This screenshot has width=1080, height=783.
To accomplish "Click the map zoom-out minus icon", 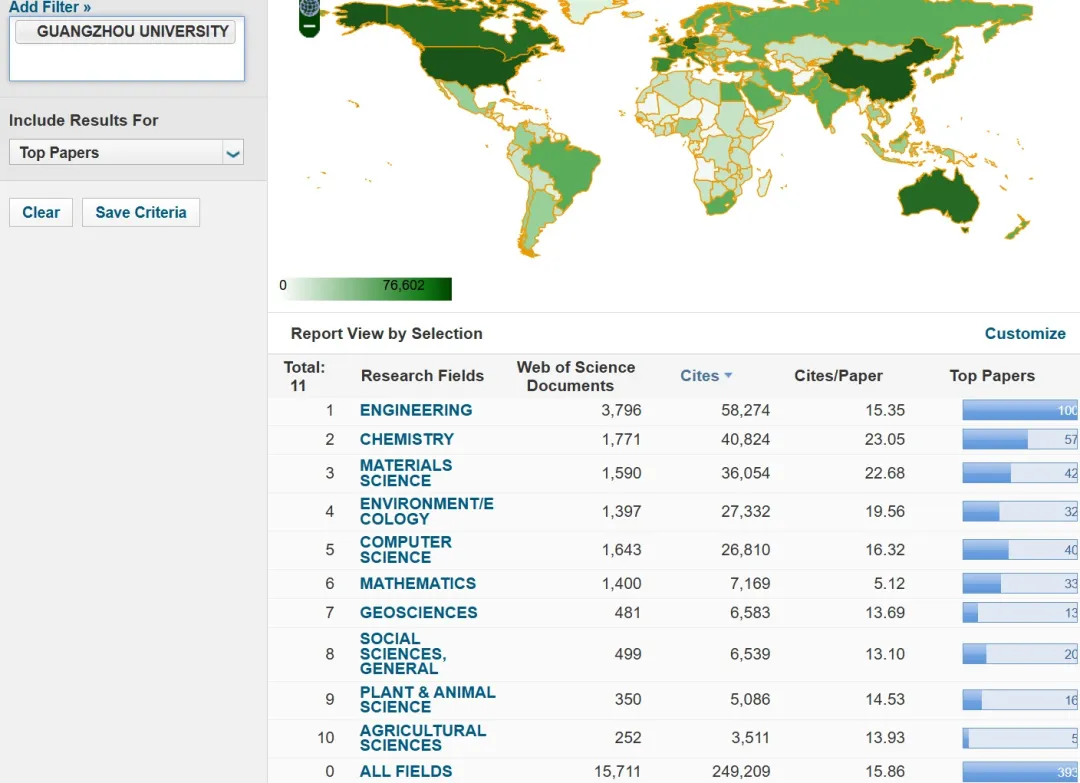I will click(x=309, y=26).
